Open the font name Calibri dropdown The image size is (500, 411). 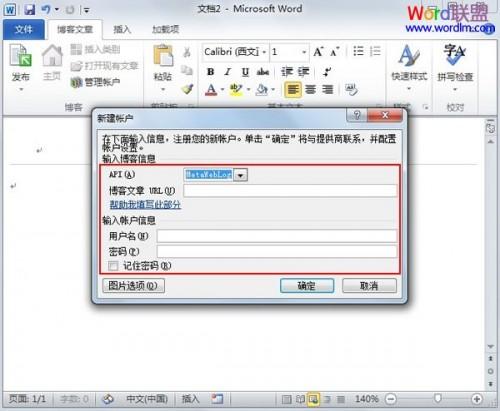click(x=264, y=52)
